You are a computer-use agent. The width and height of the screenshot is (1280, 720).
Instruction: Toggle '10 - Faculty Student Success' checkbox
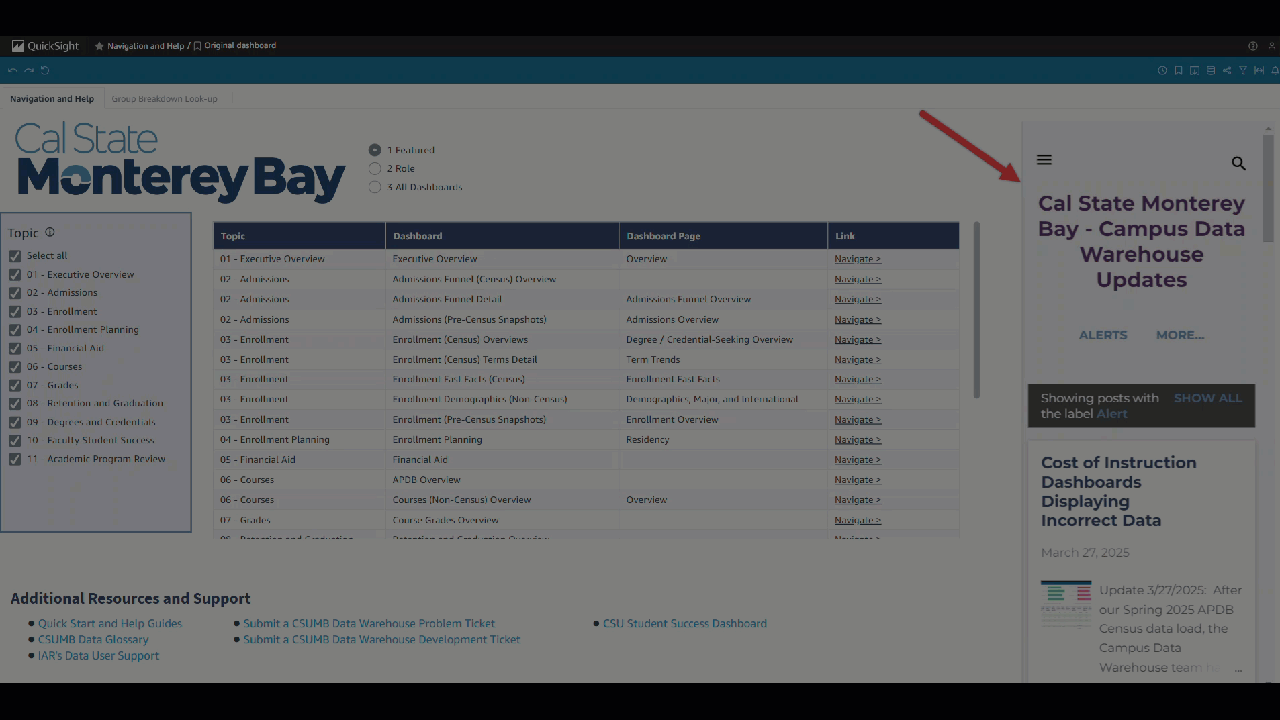15,440
